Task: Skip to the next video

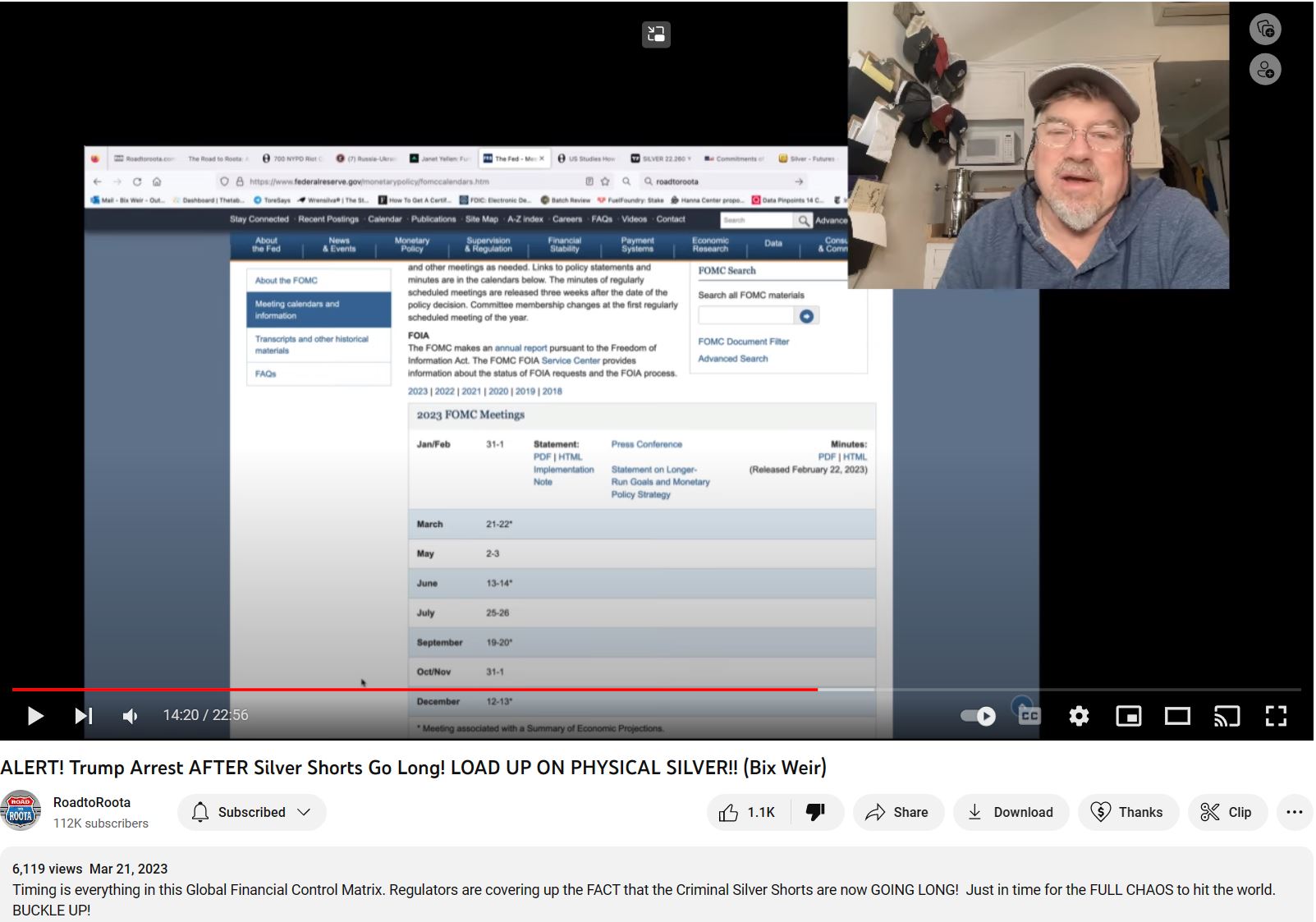Action: tap(83, 716)
